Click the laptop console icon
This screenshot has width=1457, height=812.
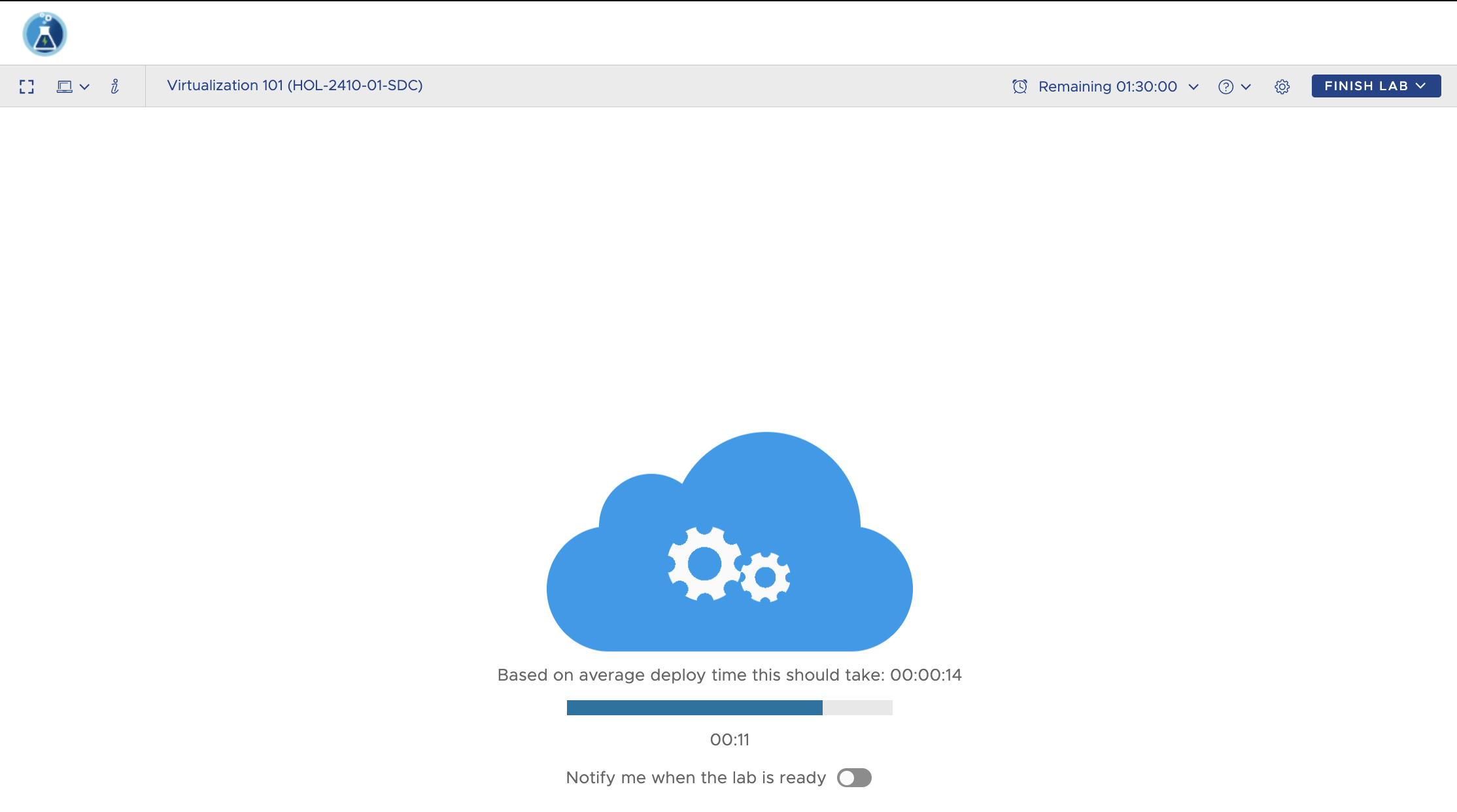pyautogui.click(x=64, y=87)
